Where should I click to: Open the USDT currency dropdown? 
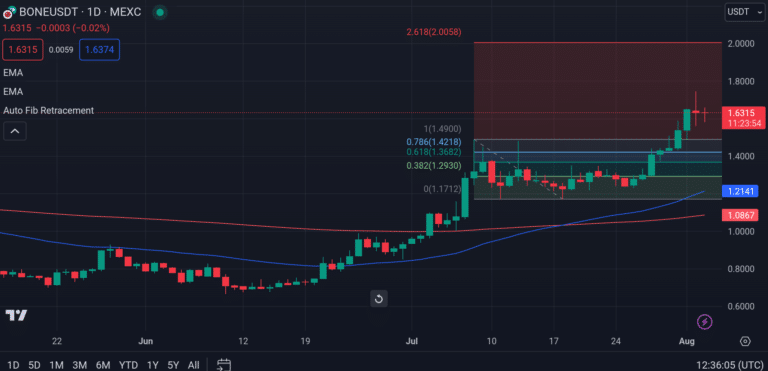(744, 12)
